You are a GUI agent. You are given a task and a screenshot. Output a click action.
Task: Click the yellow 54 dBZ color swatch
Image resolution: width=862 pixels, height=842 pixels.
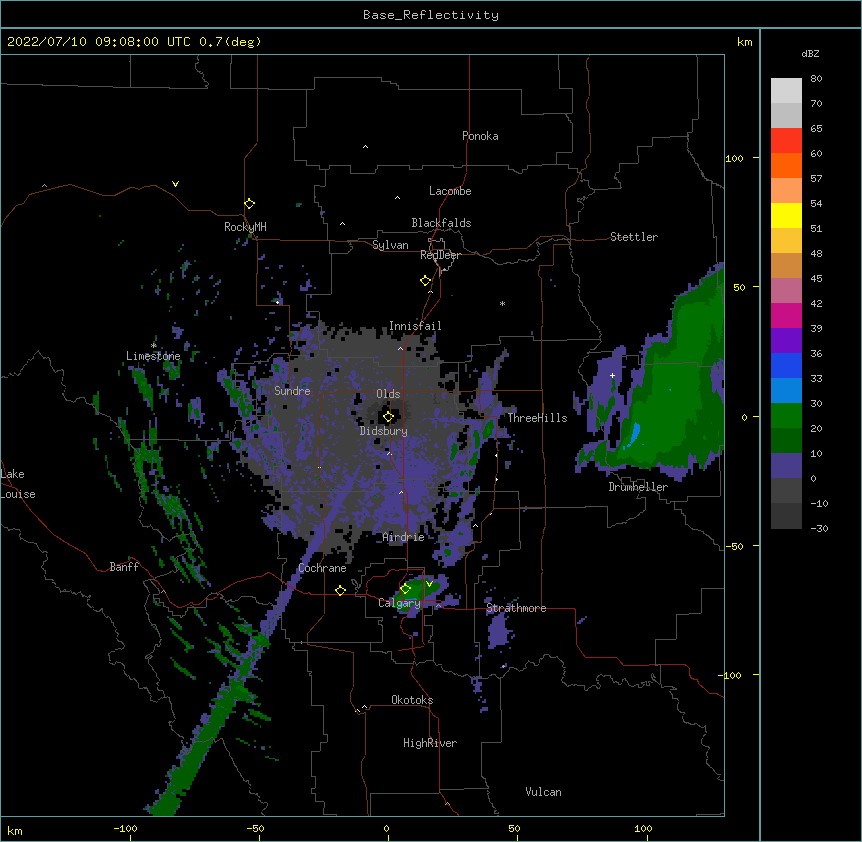coord(786,215)
